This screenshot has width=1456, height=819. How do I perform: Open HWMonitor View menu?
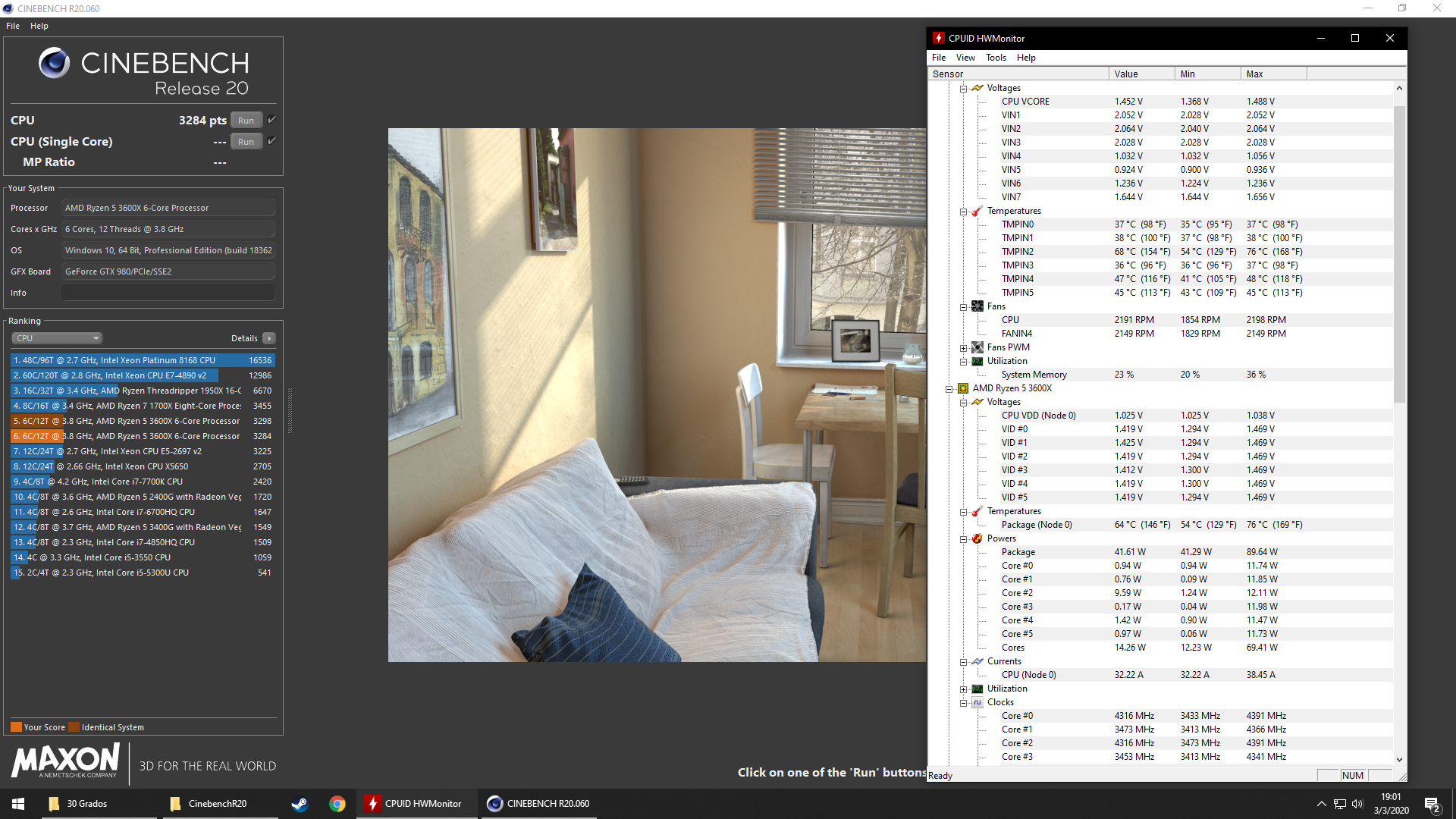(x=965, y=58)
